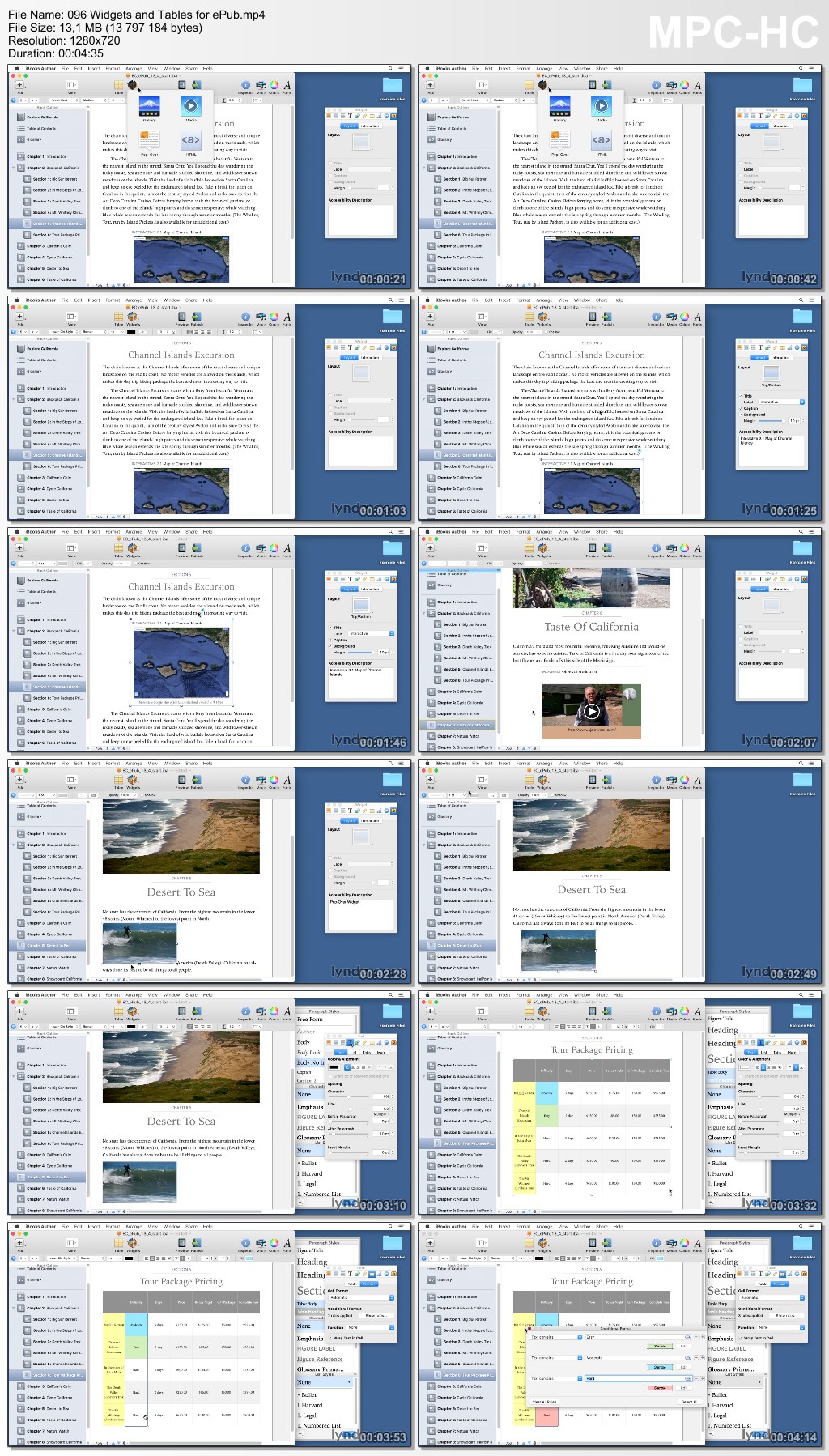Open the File menu in the 00:00:21 frame
This screenshot has height=1456, width=829.
65,68
